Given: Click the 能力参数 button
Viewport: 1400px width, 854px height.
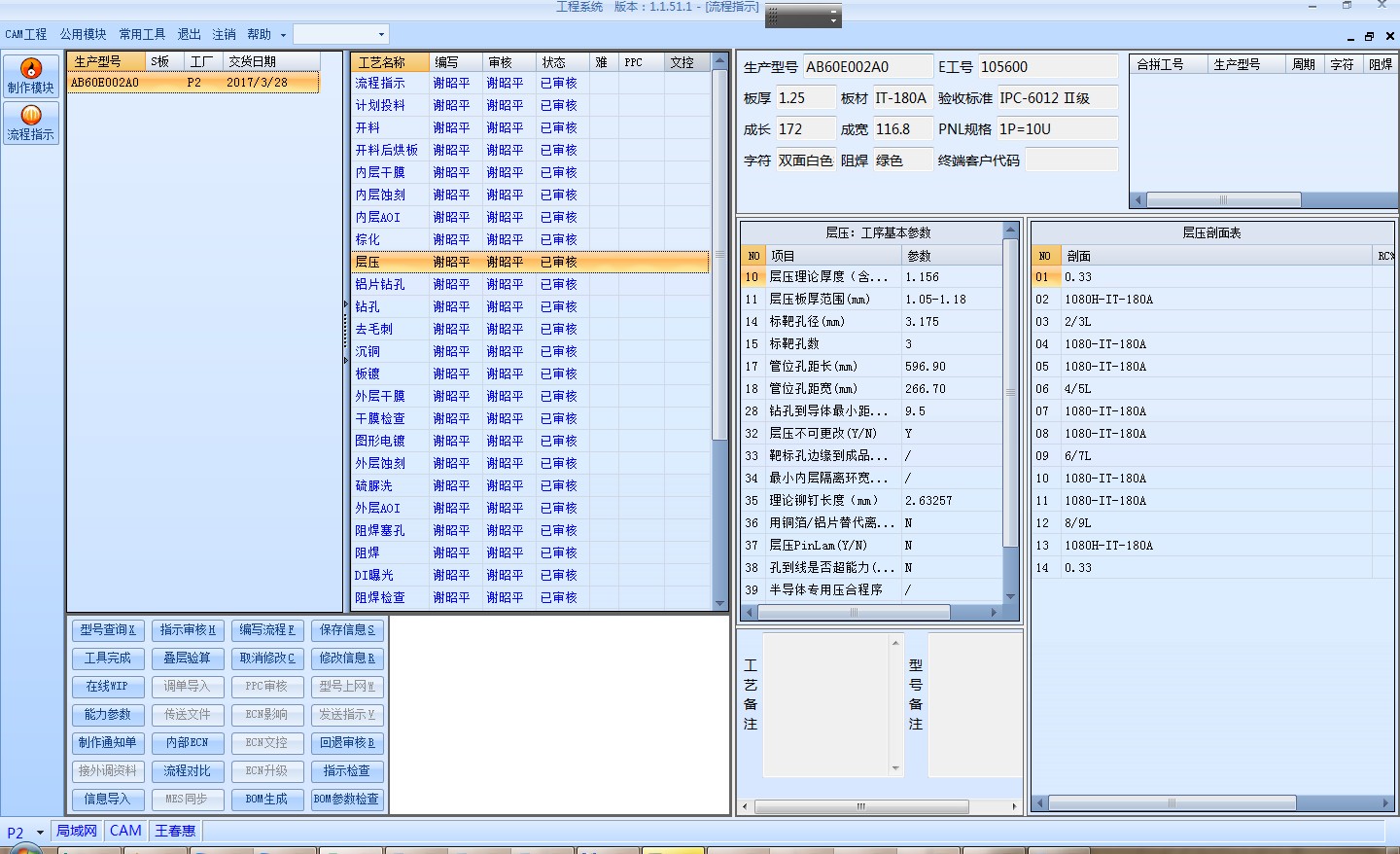Looking at the screenshot, I should pos(107,715).
